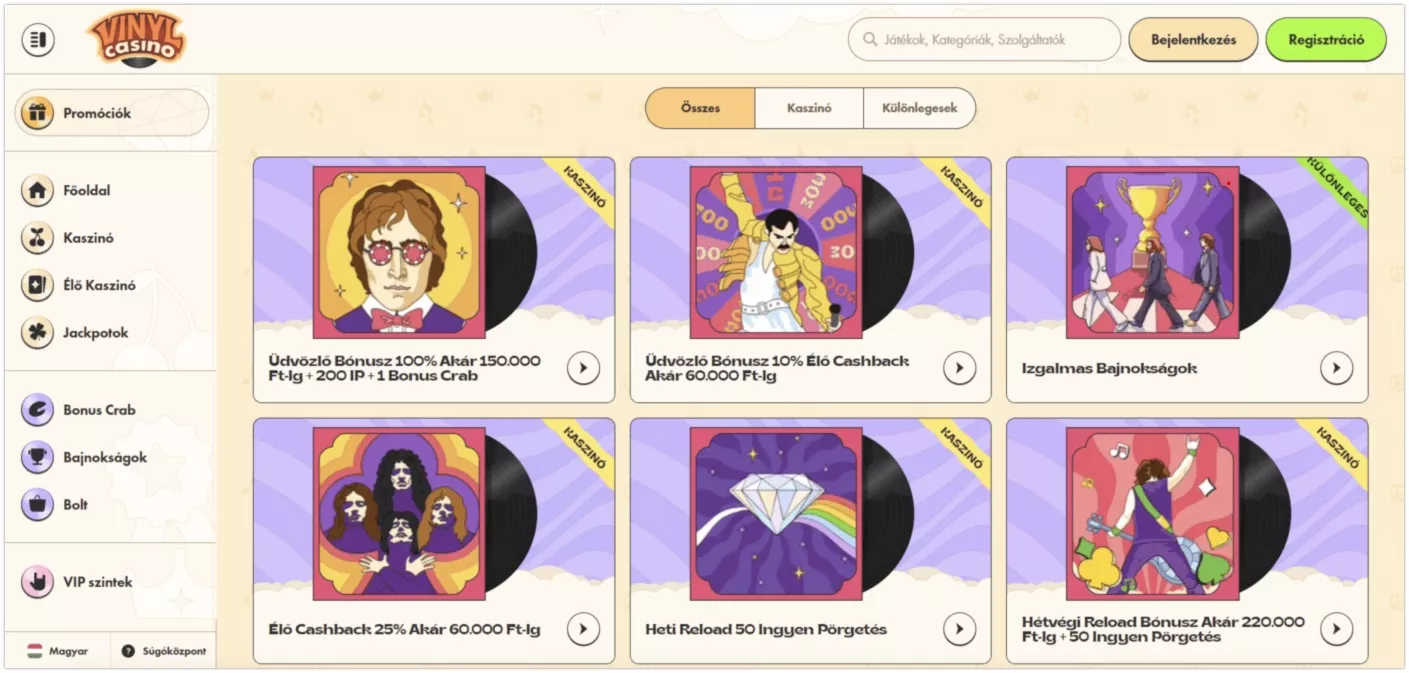Select the Különlegesek filter tab

(x=920, y=108)
